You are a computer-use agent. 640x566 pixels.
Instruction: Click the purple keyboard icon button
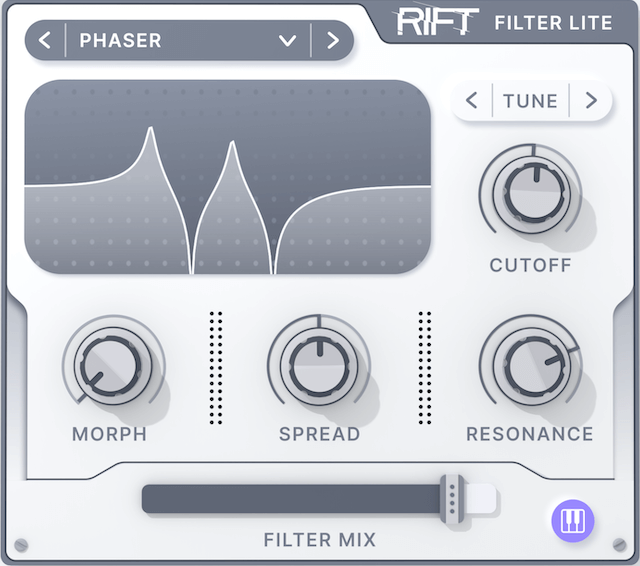pos(574,520)
